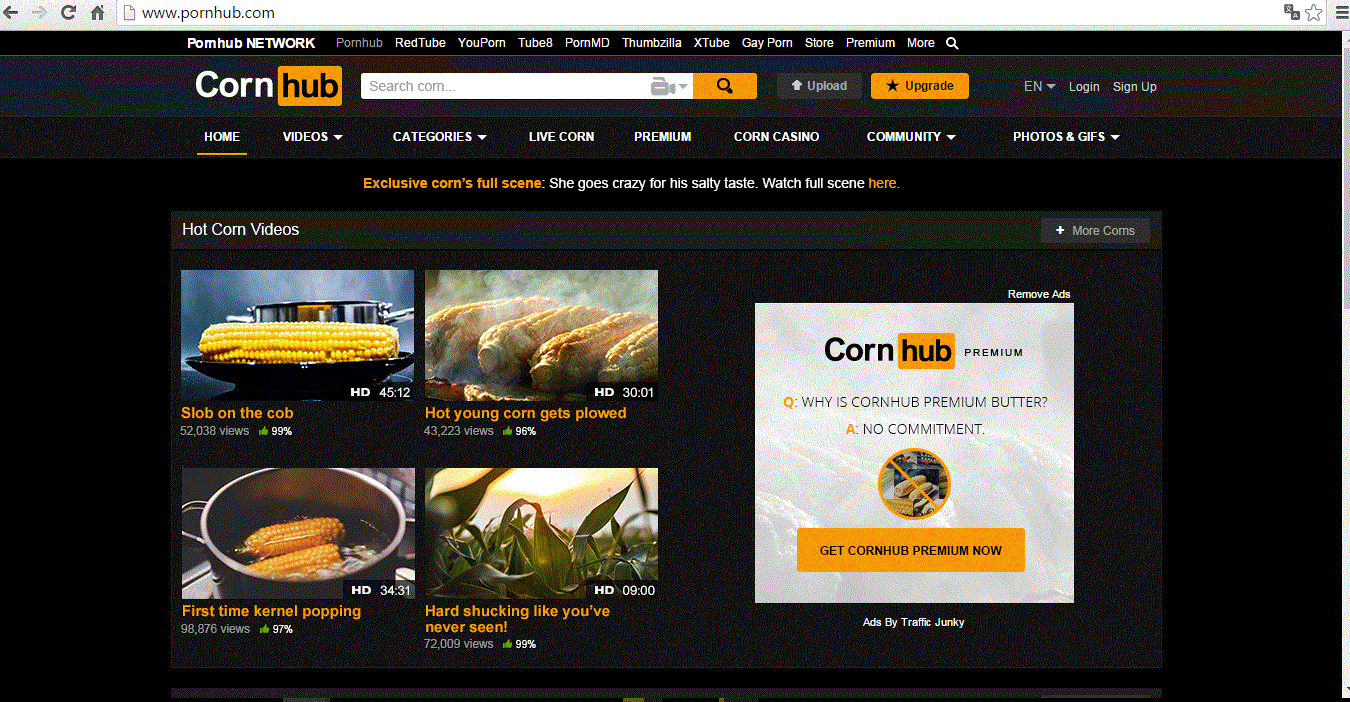Click the Upload button

(819, 86)
